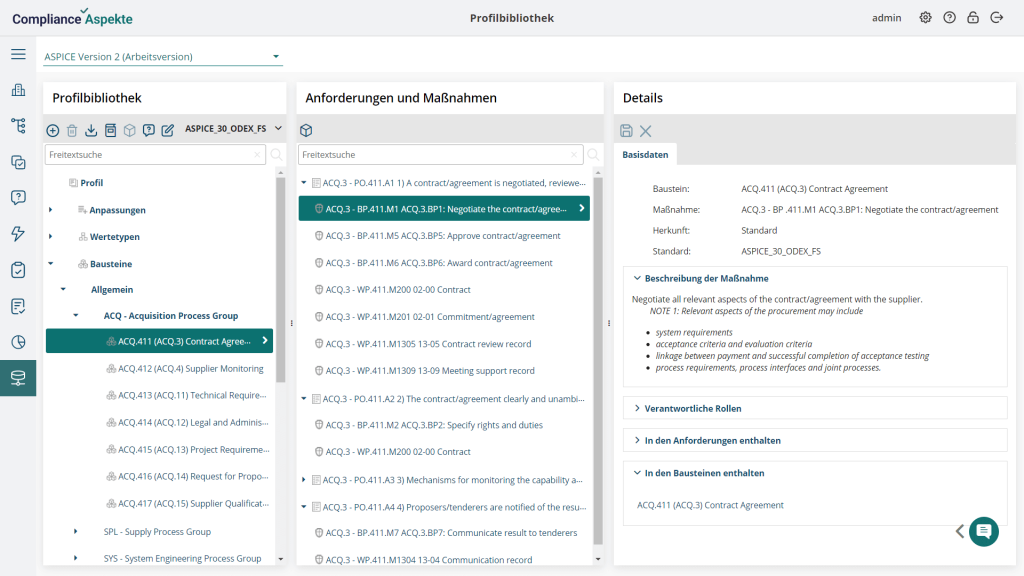Click the database icon in the left sidebar
1024x576 pixels.
click(x=18, y=379)
